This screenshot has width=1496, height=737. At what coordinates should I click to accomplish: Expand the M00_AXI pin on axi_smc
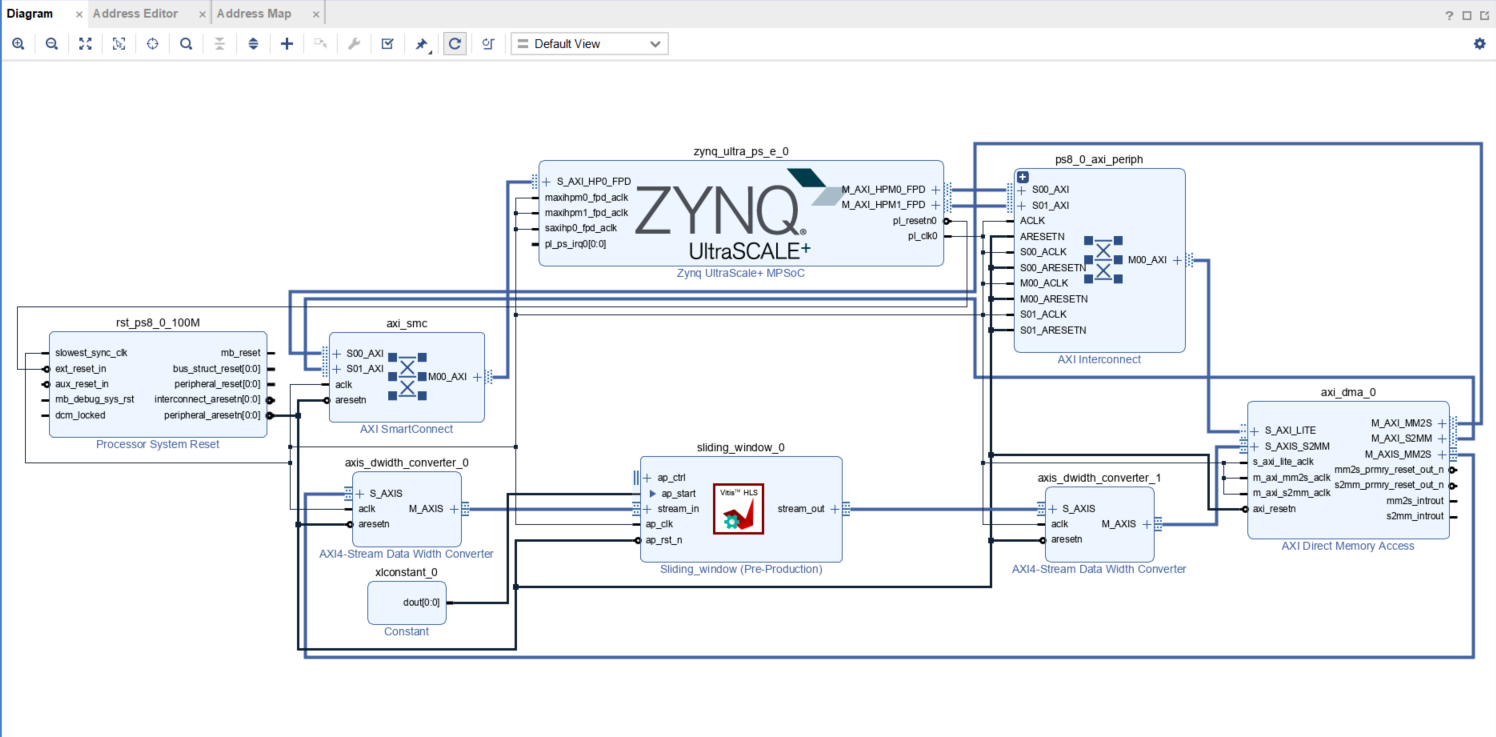click(x=477, y=377)
